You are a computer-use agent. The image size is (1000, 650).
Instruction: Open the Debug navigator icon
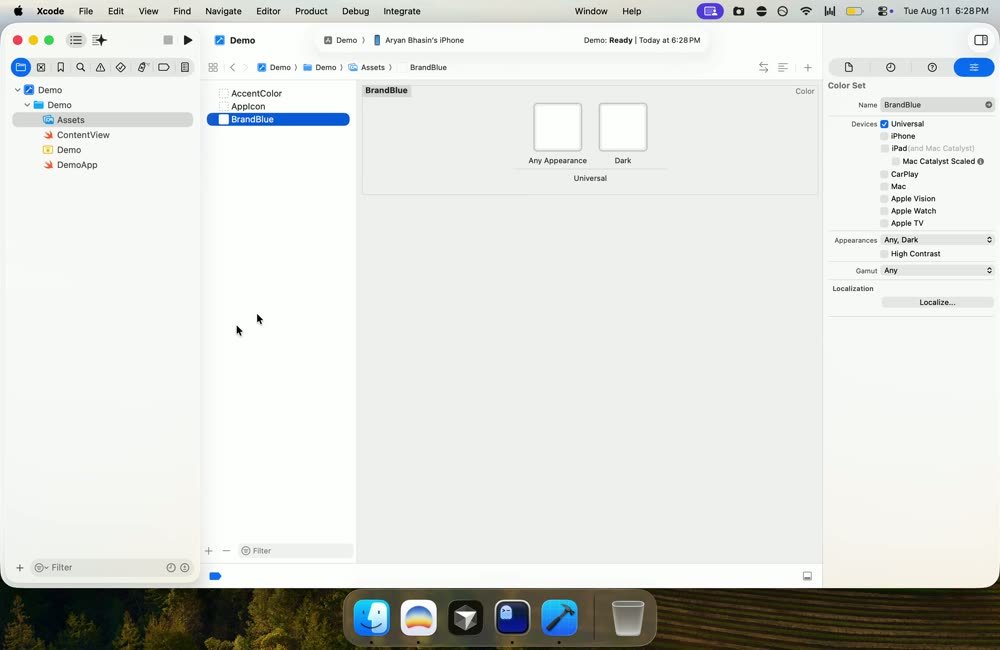[x=143, y=67]
